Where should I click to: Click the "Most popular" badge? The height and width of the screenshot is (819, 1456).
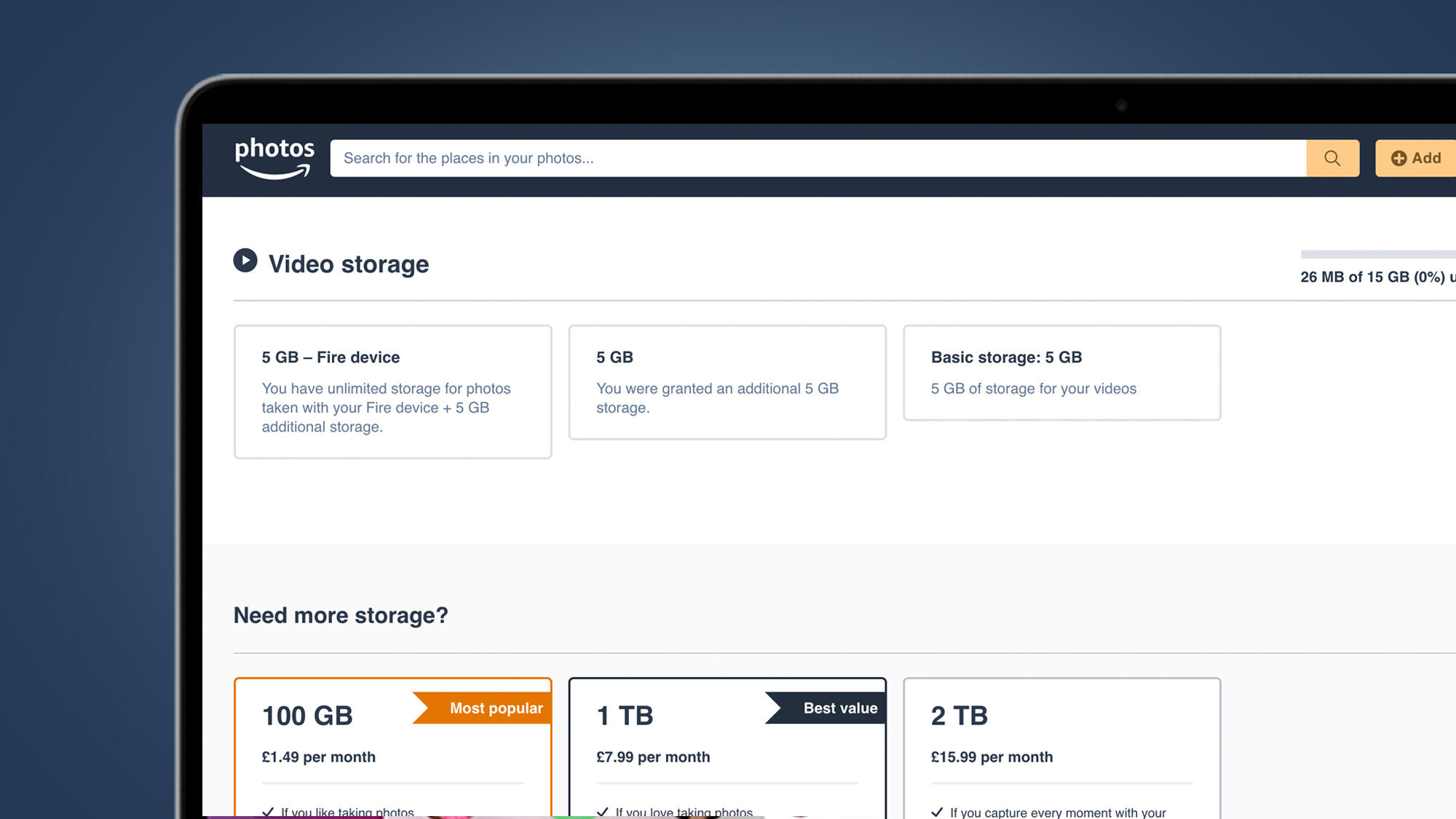482,708
